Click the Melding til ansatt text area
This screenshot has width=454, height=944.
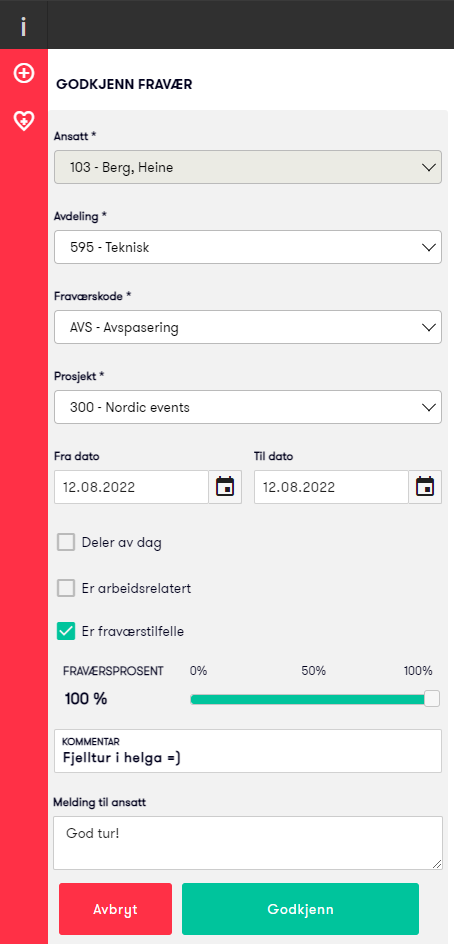[x=248, y=843]
